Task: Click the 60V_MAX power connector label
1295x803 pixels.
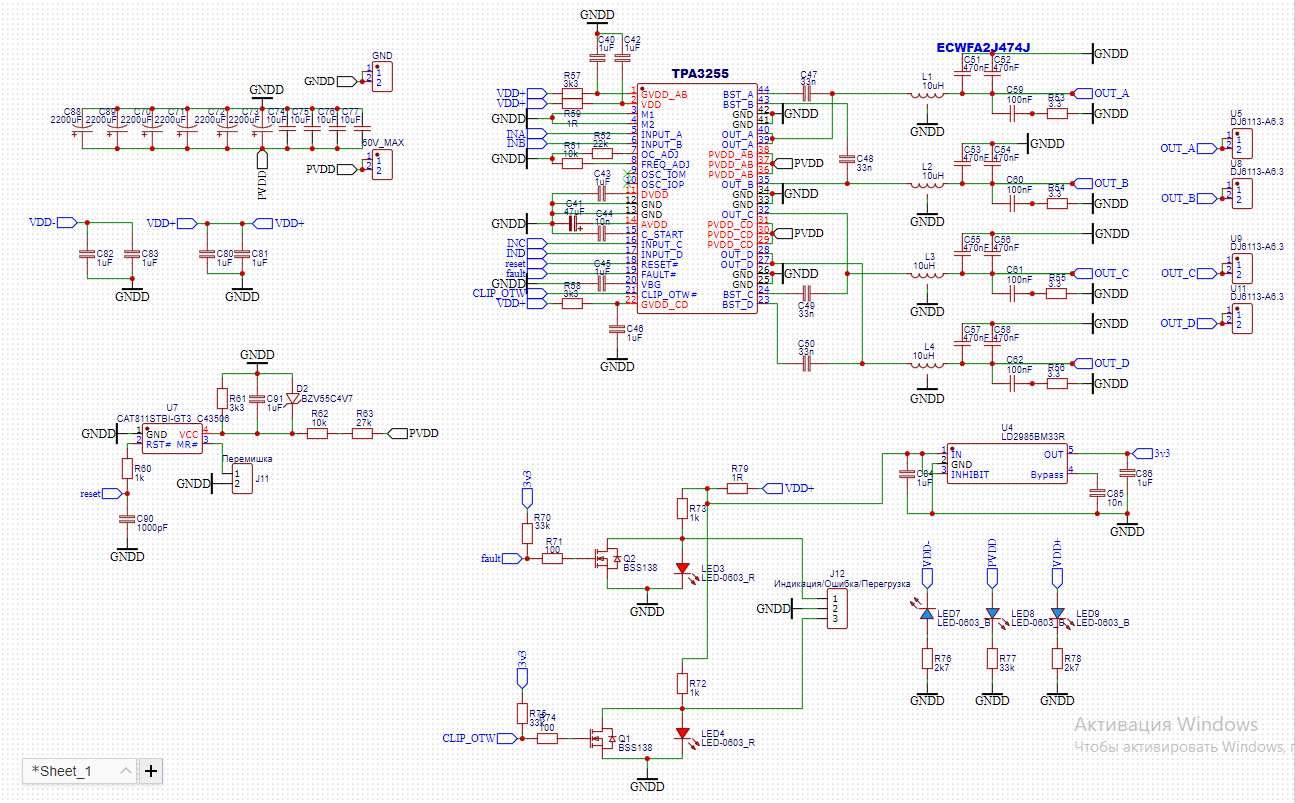Action: tap(382, 143)
